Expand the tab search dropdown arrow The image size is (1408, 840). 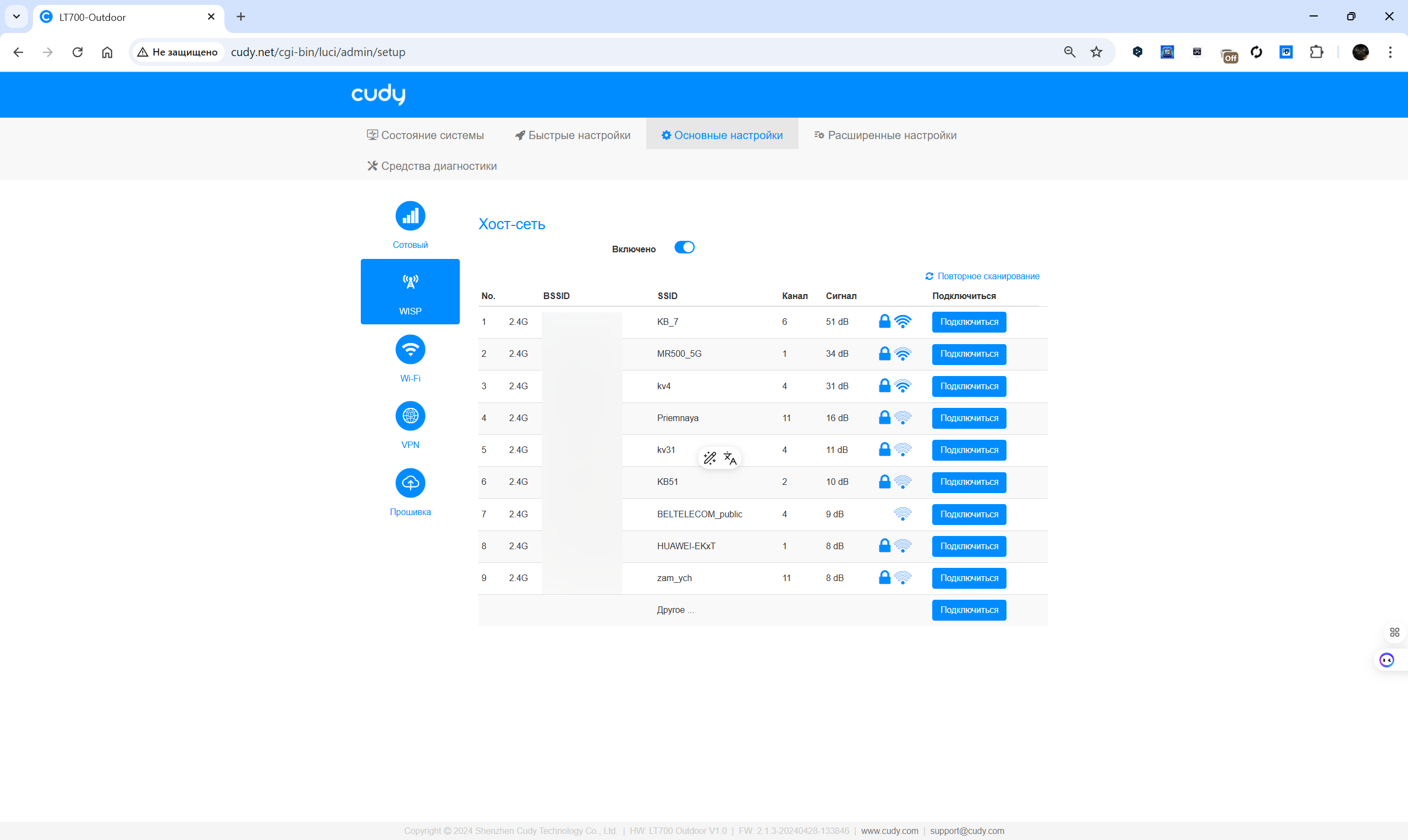point(16,16)
